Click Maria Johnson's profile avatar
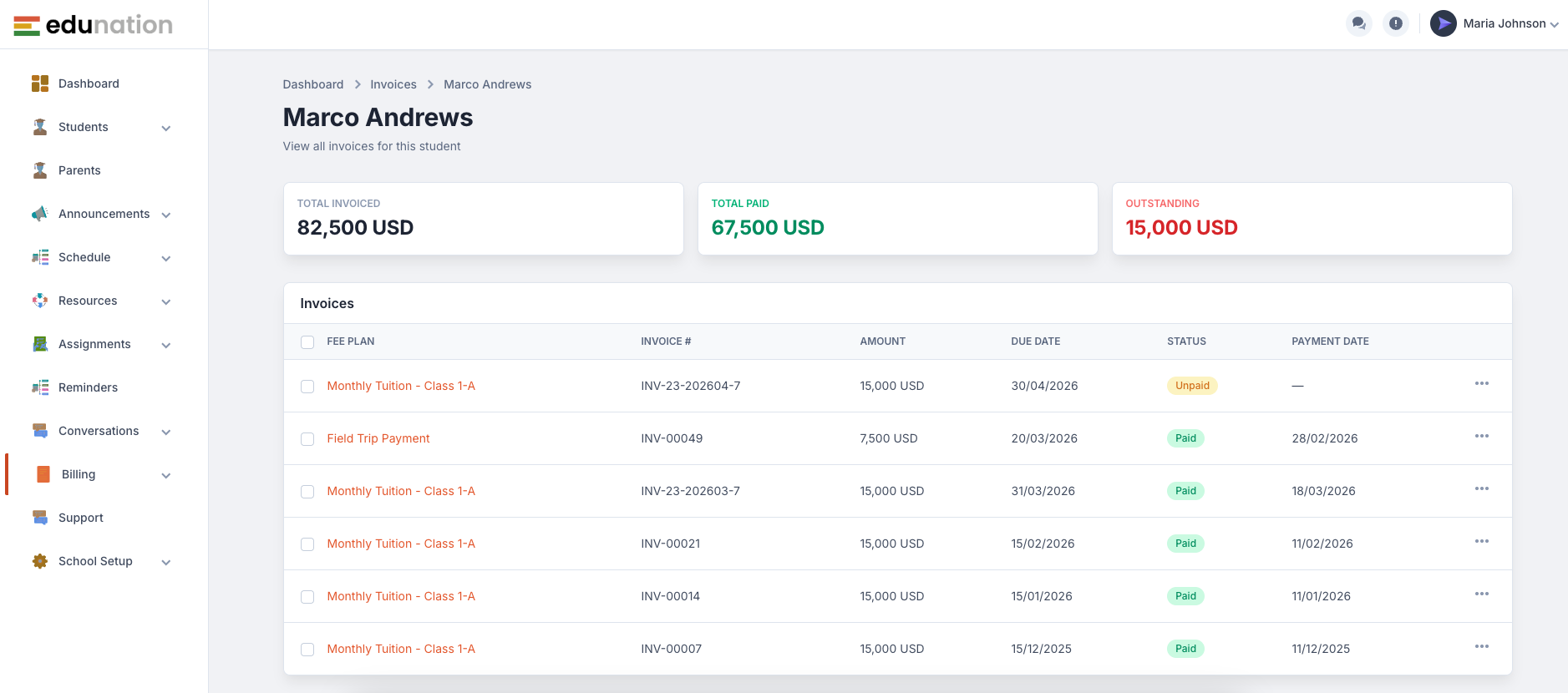Screen dimensions: 1568x693 point(1444,23)
